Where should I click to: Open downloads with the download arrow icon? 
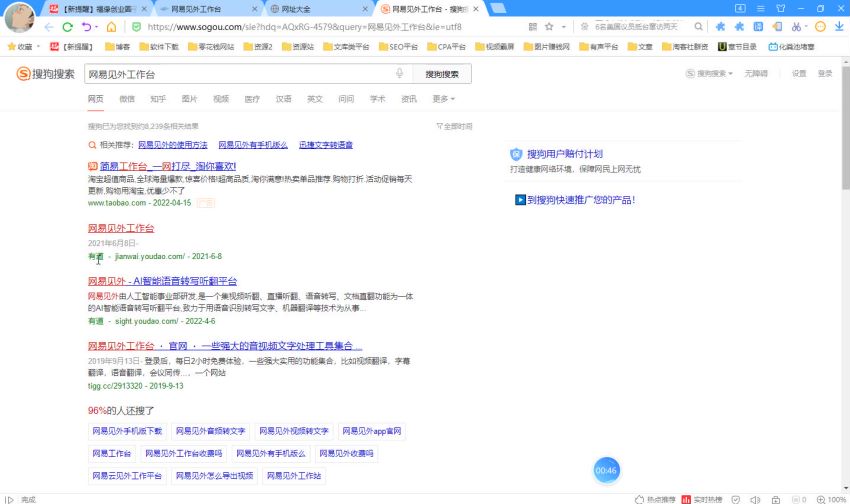tap(839, 27)
